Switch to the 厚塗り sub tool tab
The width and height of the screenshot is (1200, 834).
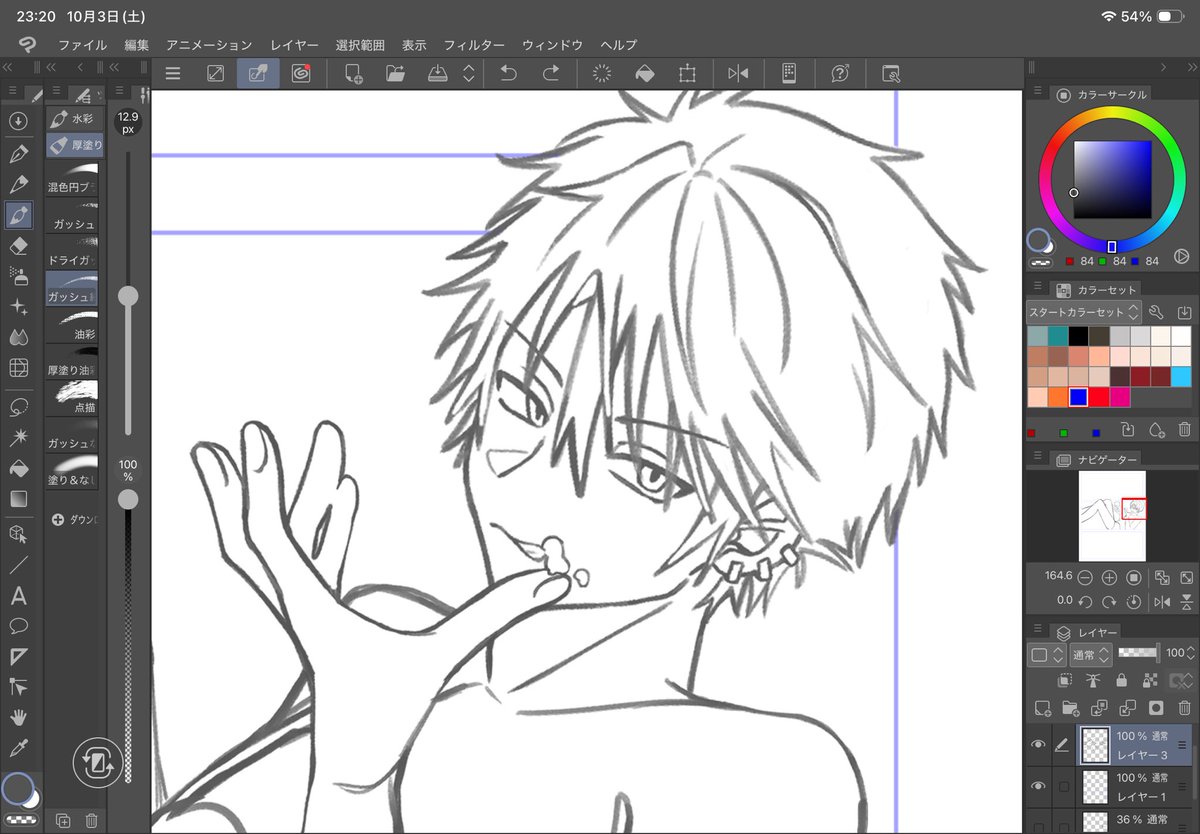(74, 145)
